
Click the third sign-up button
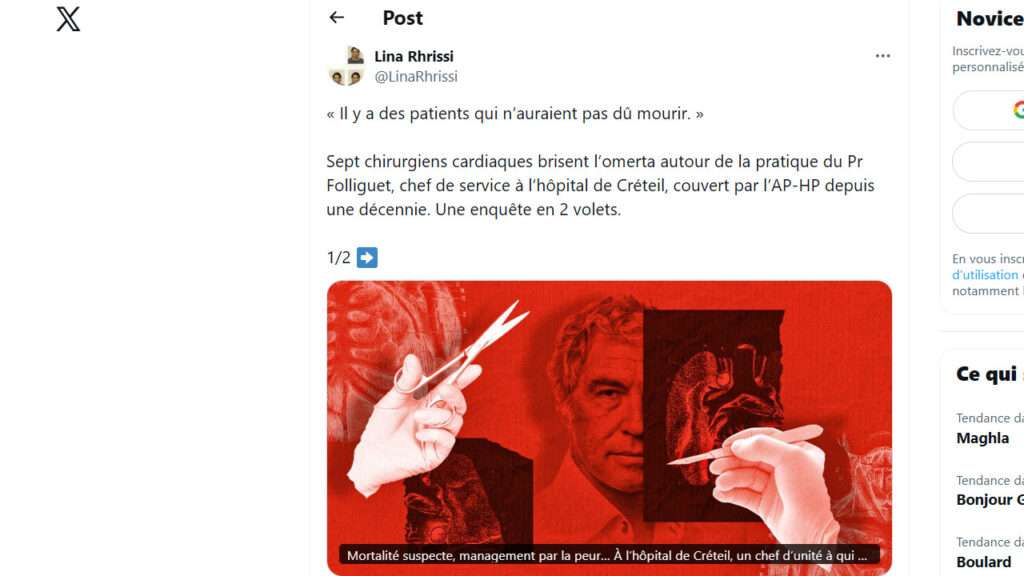coord(988,214)
